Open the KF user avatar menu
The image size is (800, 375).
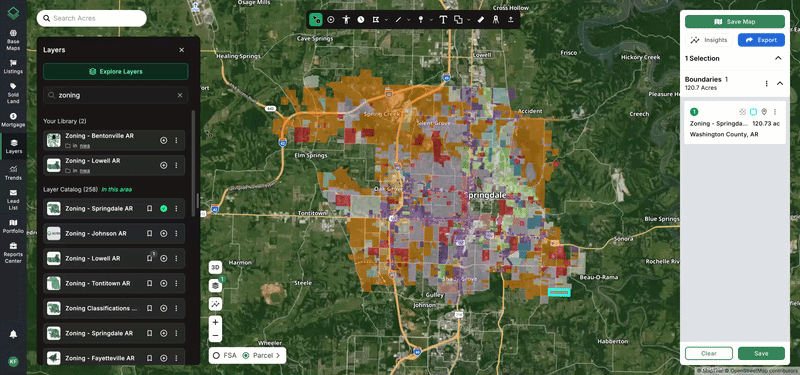pos(13,361)
